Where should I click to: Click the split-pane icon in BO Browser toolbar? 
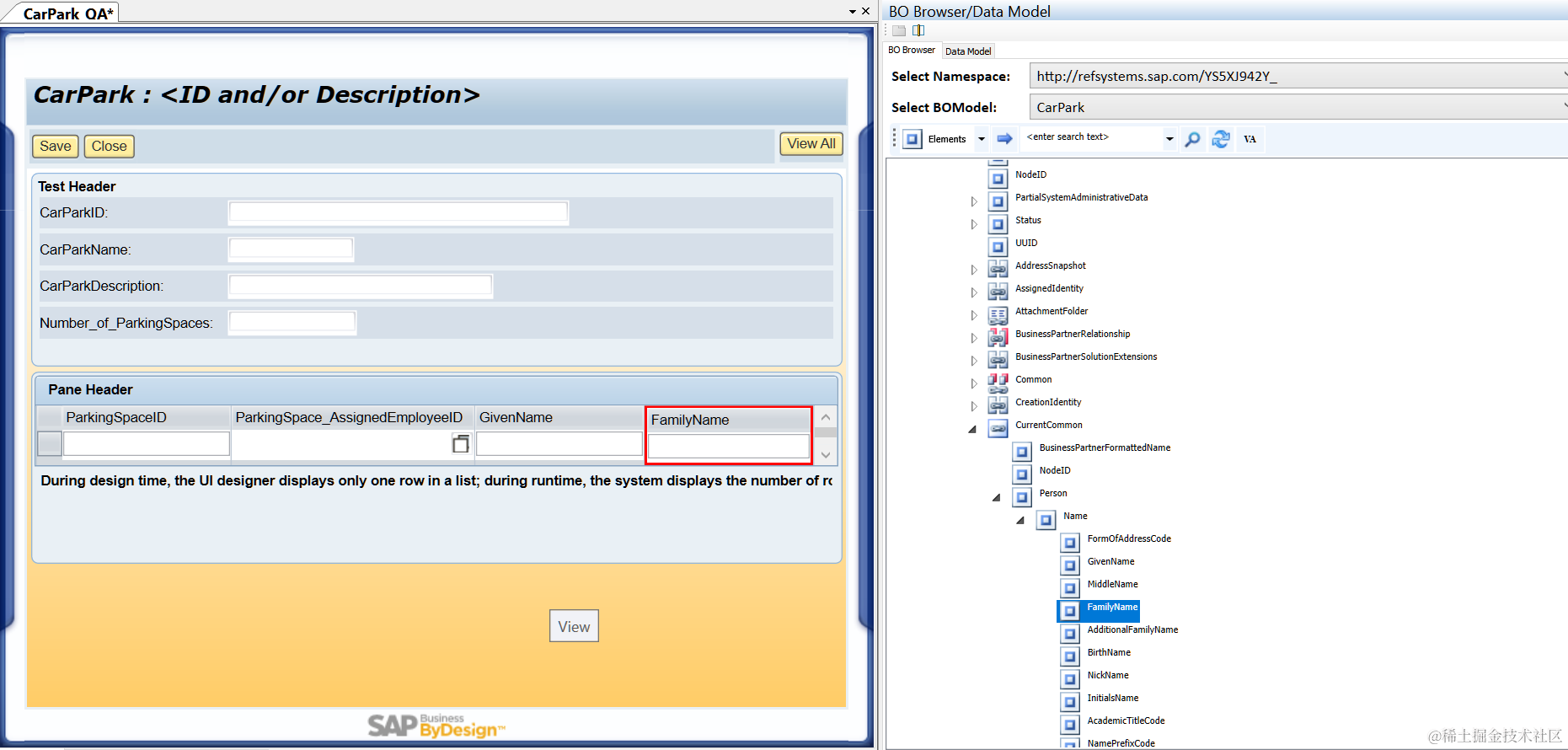click(x=918, y=30)
